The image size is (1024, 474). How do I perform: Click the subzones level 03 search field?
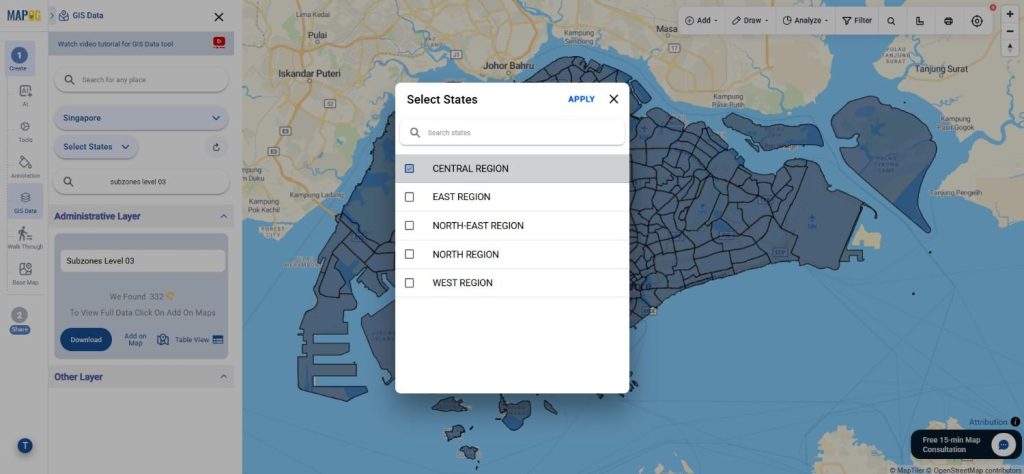point(141,182)
